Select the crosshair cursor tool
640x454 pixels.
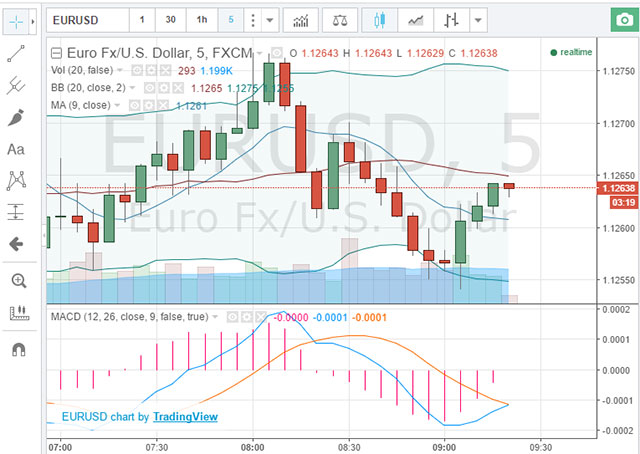(16, 20)
